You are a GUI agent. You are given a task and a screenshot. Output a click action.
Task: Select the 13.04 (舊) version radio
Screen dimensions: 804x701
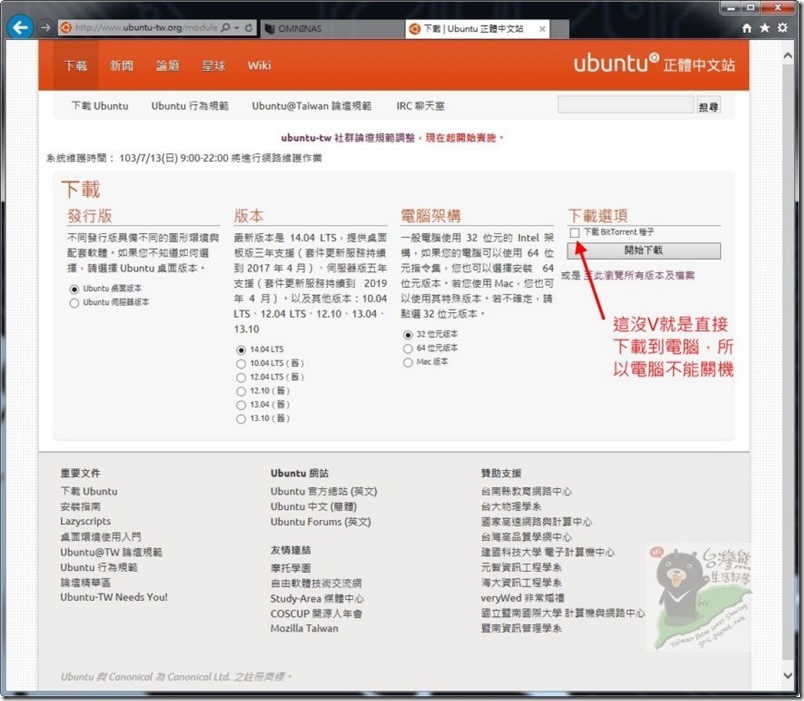coord(241,406)
